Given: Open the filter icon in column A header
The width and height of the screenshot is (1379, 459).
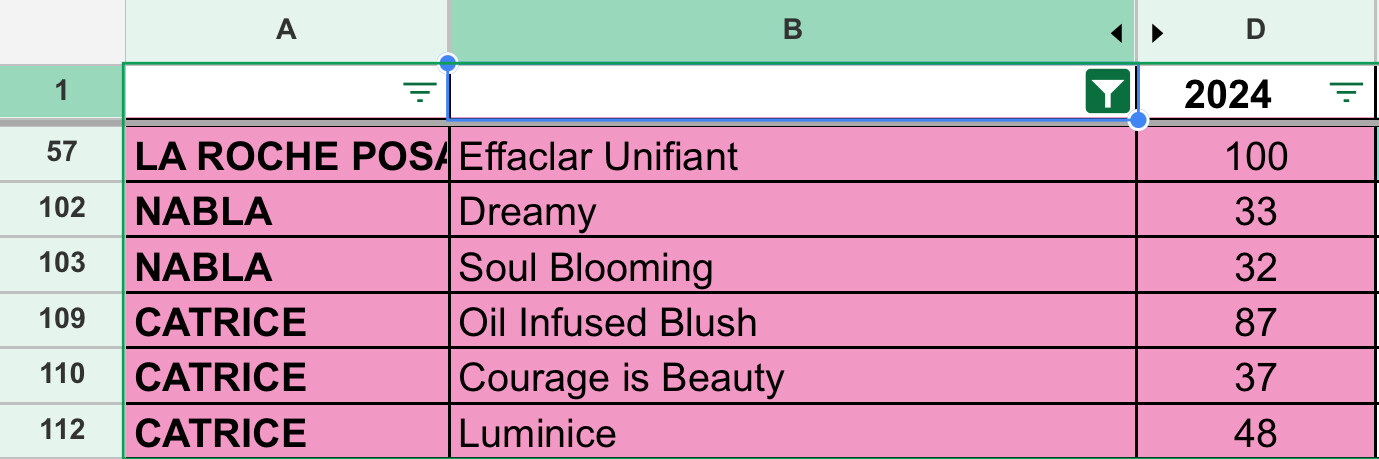Looking at the screenshot, I should point(419,94).
